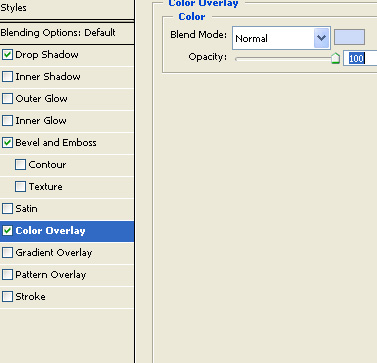The height and width of the screenshot is (363, 377).
Task: Uncheck the Drop Shadow checkbox
Action: pos(7,54)
